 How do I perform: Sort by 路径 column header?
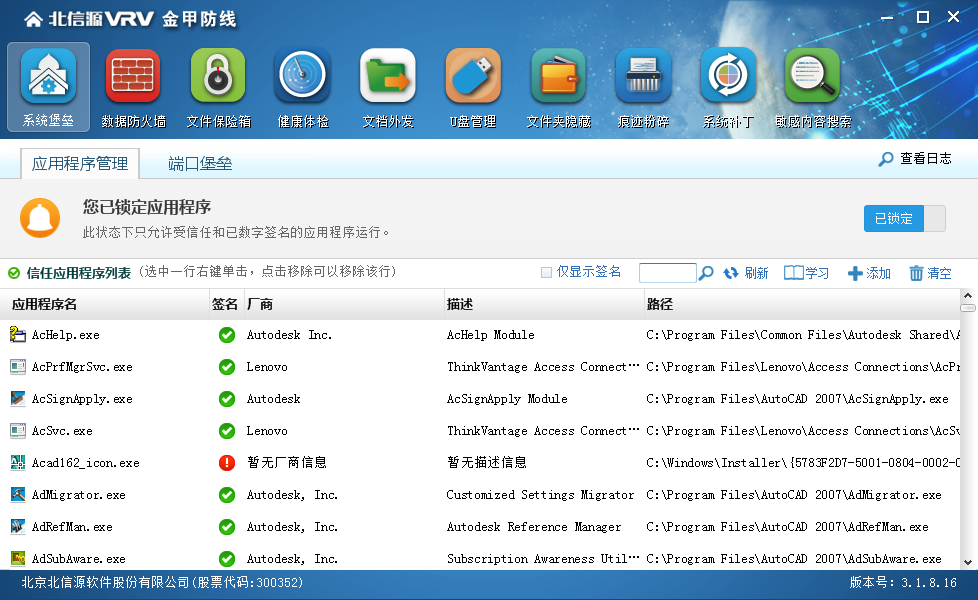click(802, 304)
